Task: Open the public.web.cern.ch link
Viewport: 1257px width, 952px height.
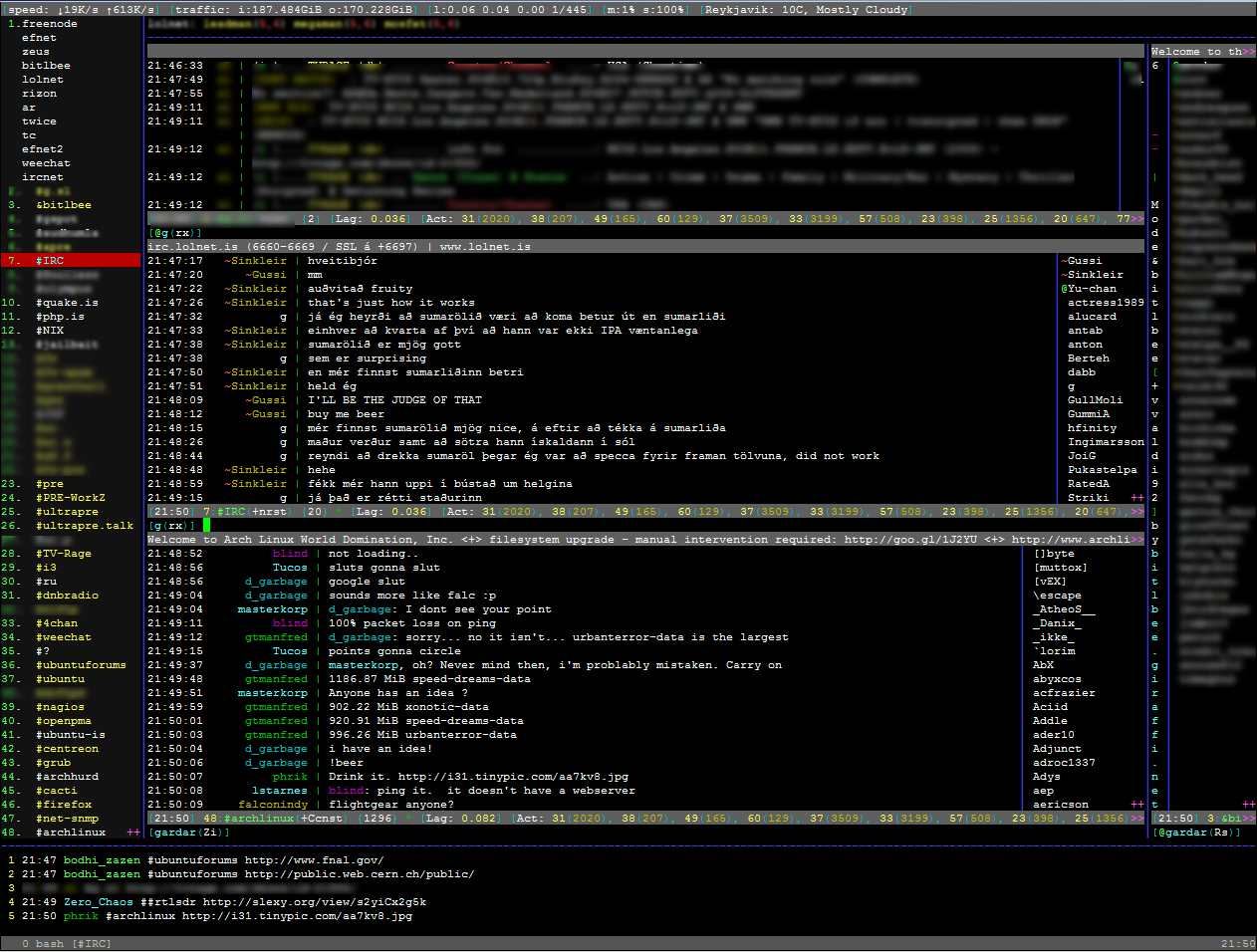Action: click(x=359, y=874)
